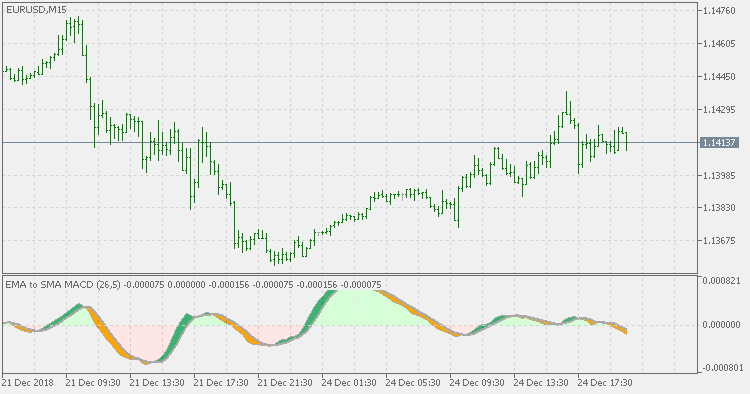Click the 21 Dec 09:30 time label
This screenshot has width=750, height=394.
(93, 383)
